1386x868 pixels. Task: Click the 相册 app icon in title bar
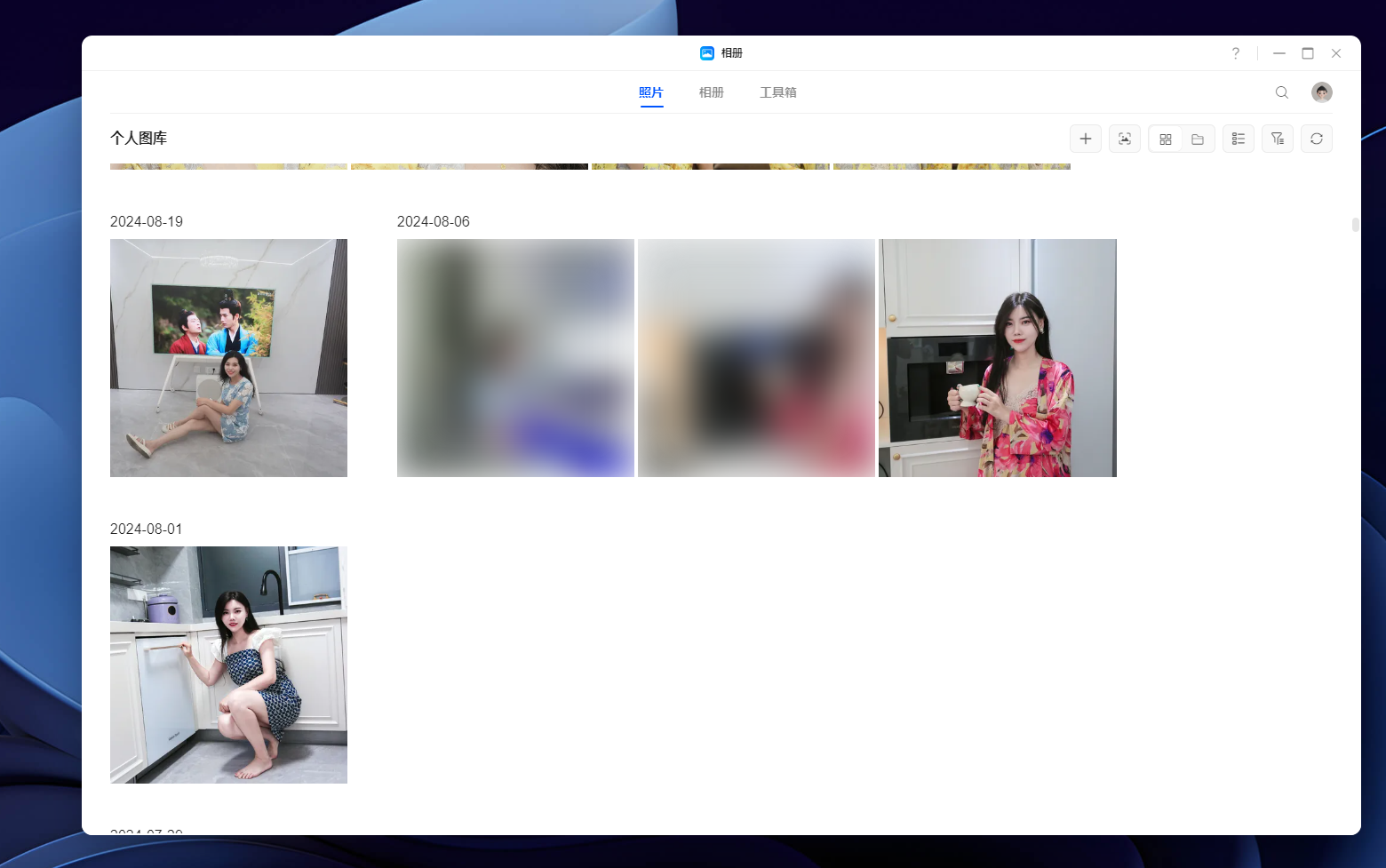[x=707, y=53]
